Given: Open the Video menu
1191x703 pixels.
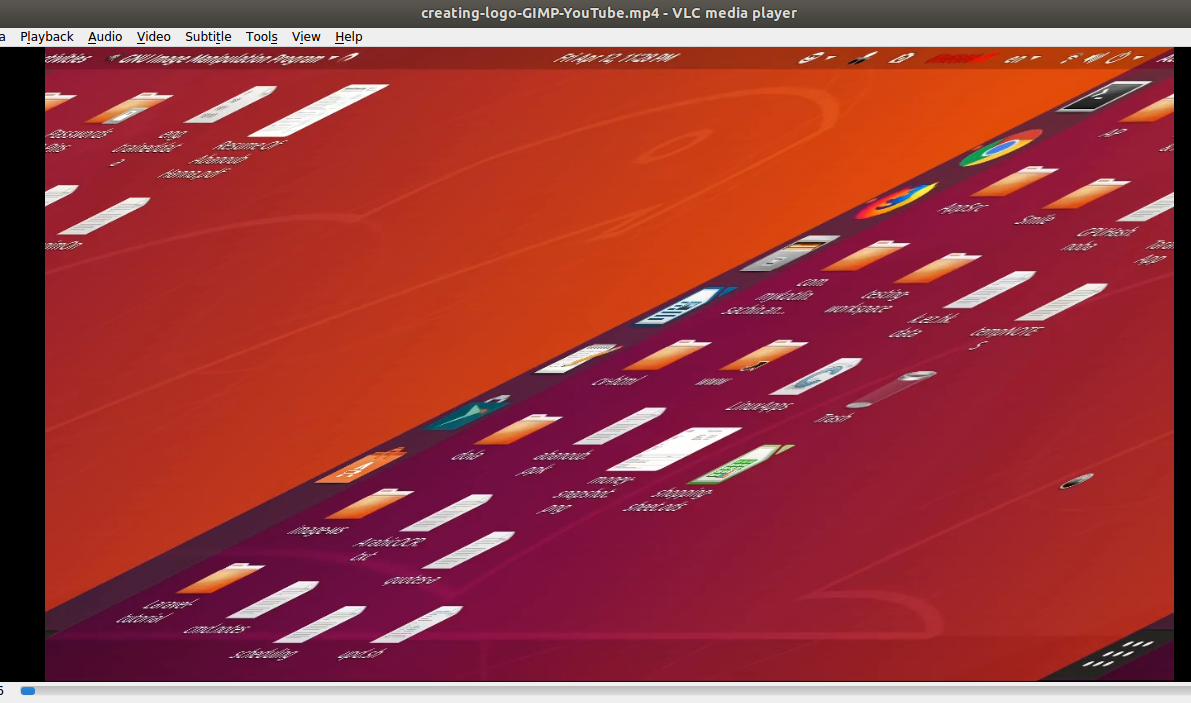Looking at the screenshot, I should (153, 36).
